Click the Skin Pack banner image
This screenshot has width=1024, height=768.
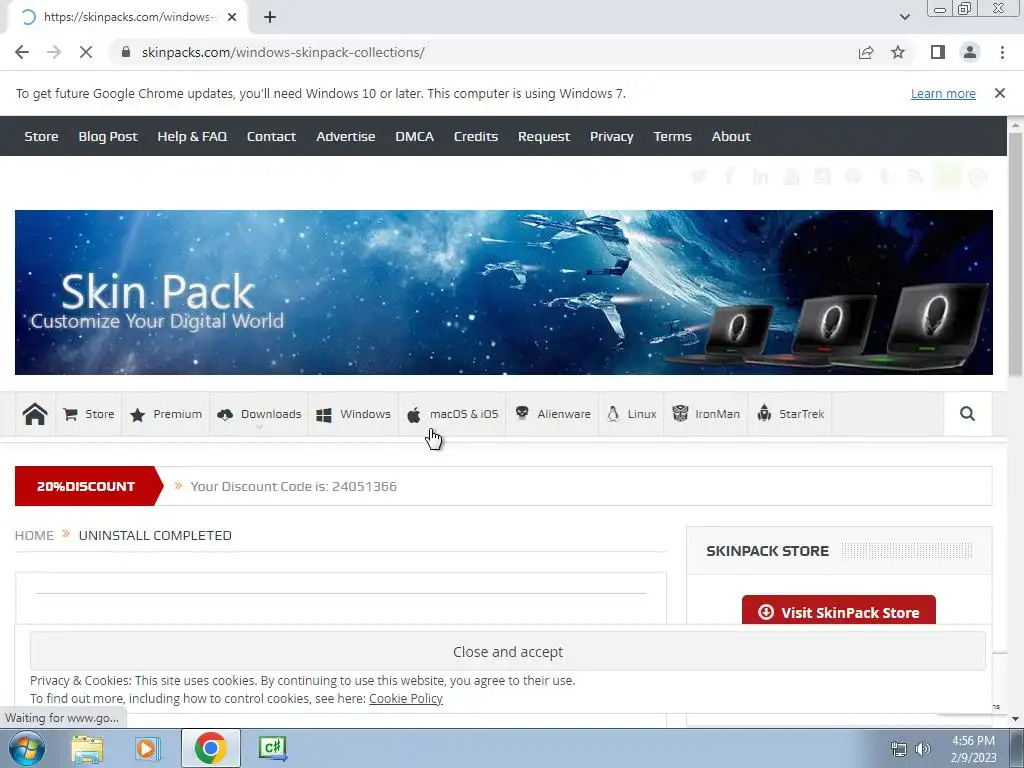coord(504,292)
